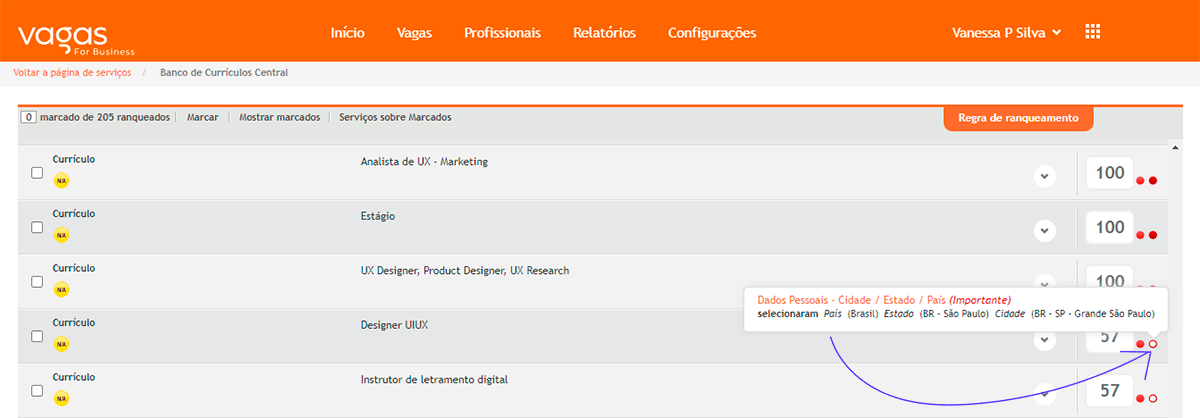
Task: Click second red dot in Analista de UX row
Action: pyautogui.click(x=1153, y=181)
